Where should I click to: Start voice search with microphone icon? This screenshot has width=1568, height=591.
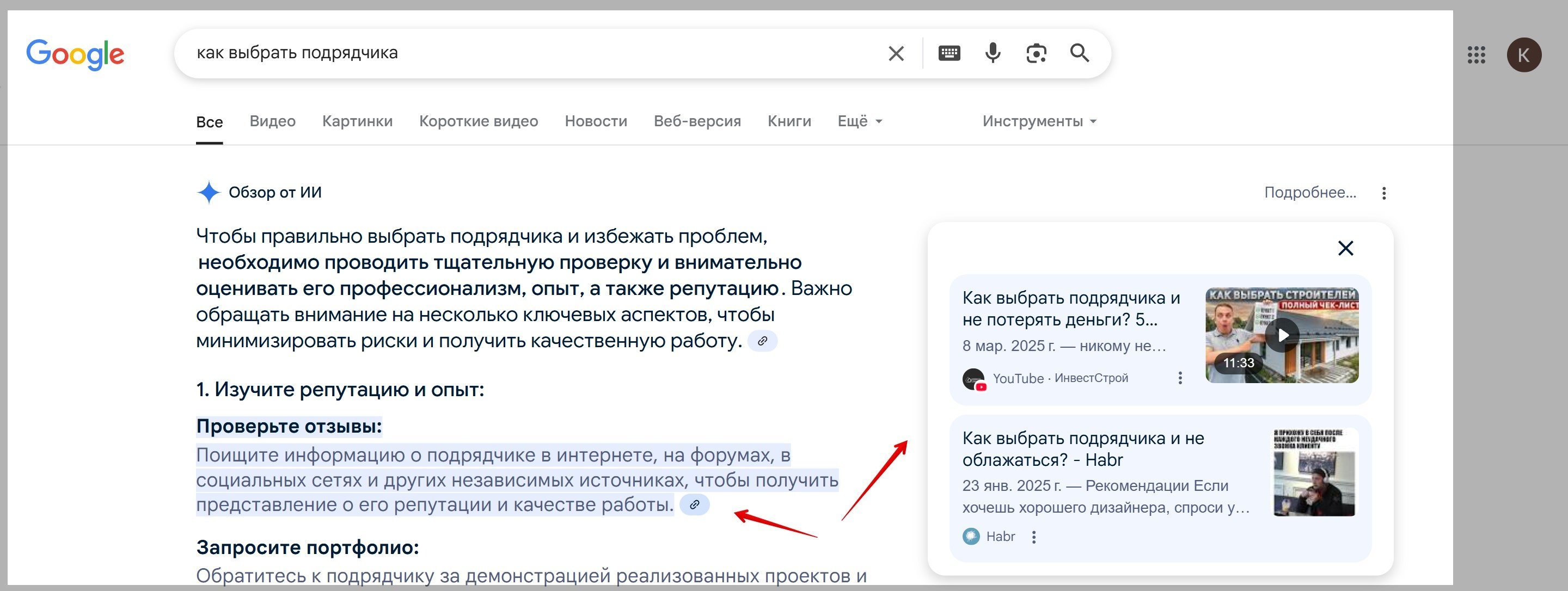(993, 53)
